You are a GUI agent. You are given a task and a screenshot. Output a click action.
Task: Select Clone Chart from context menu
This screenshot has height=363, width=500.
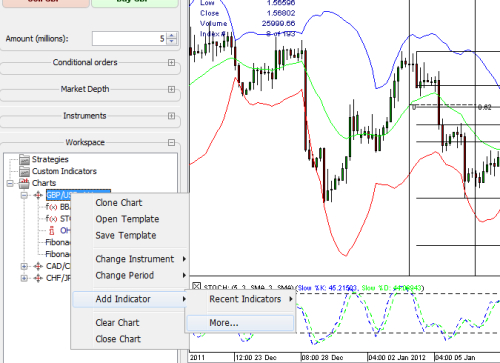(119, 203)
